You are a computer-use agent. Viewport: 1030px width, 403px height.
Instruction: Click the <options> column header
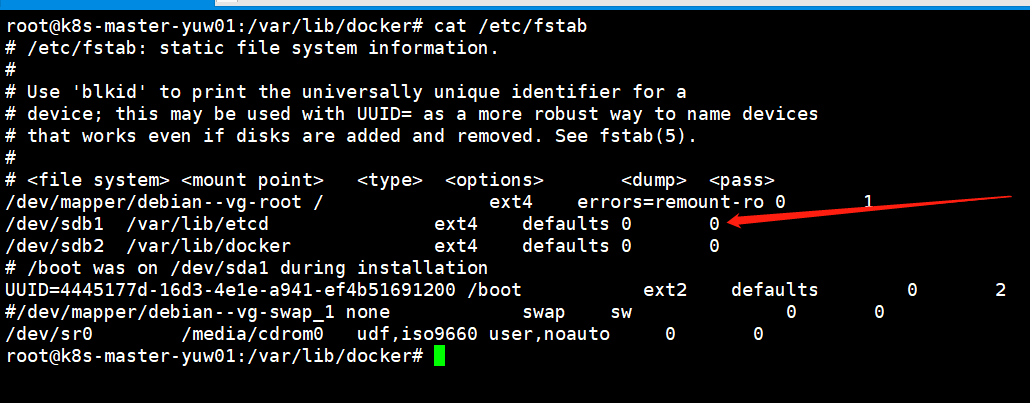point(494,180)
